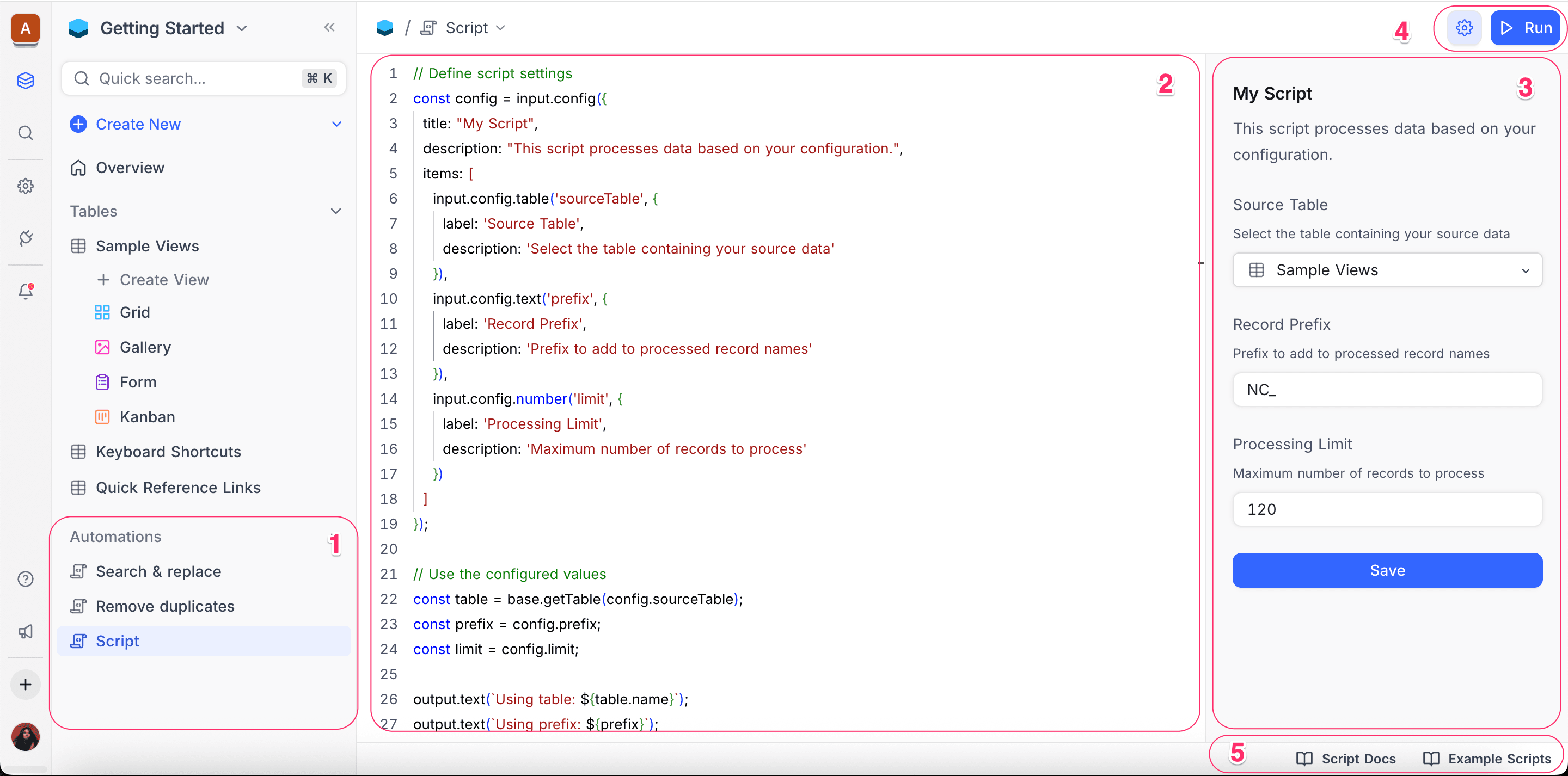This screenshot has height=776, width=1568.
Task: Click the help question mark icon
Action: pyautogui.click(x=26, y=579)
